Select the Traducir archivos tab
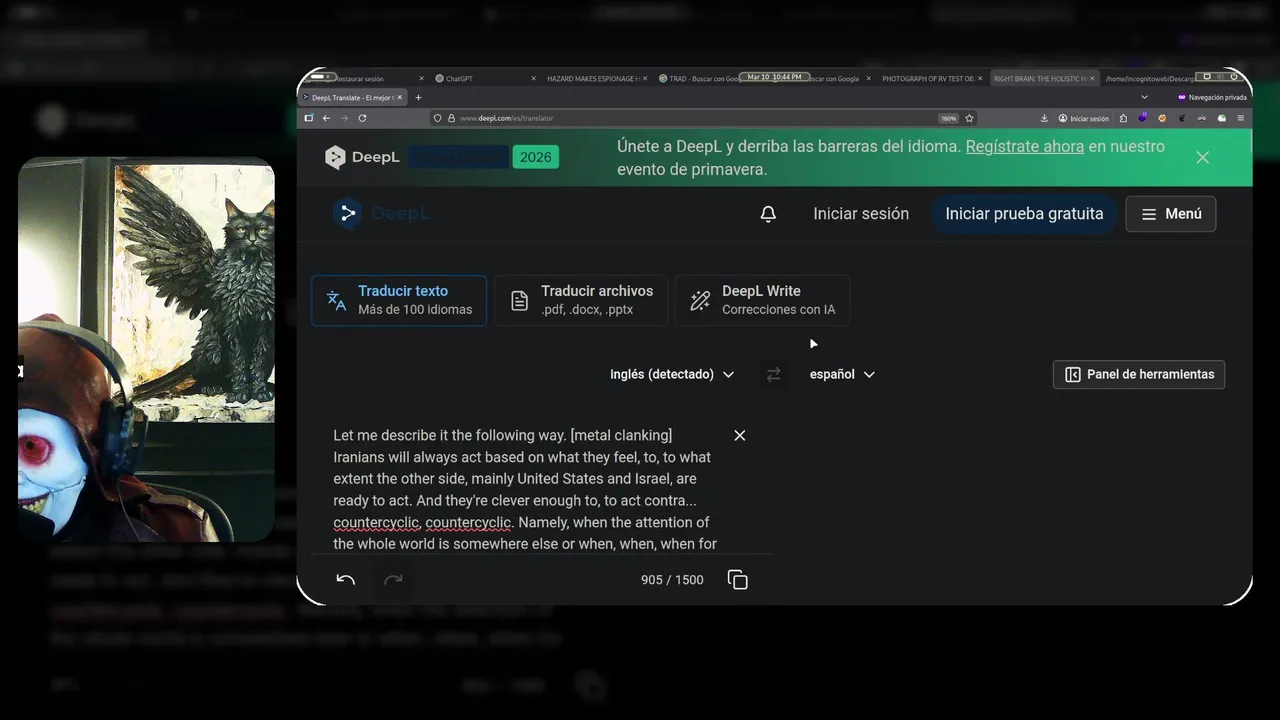 [x=582, y=300]
